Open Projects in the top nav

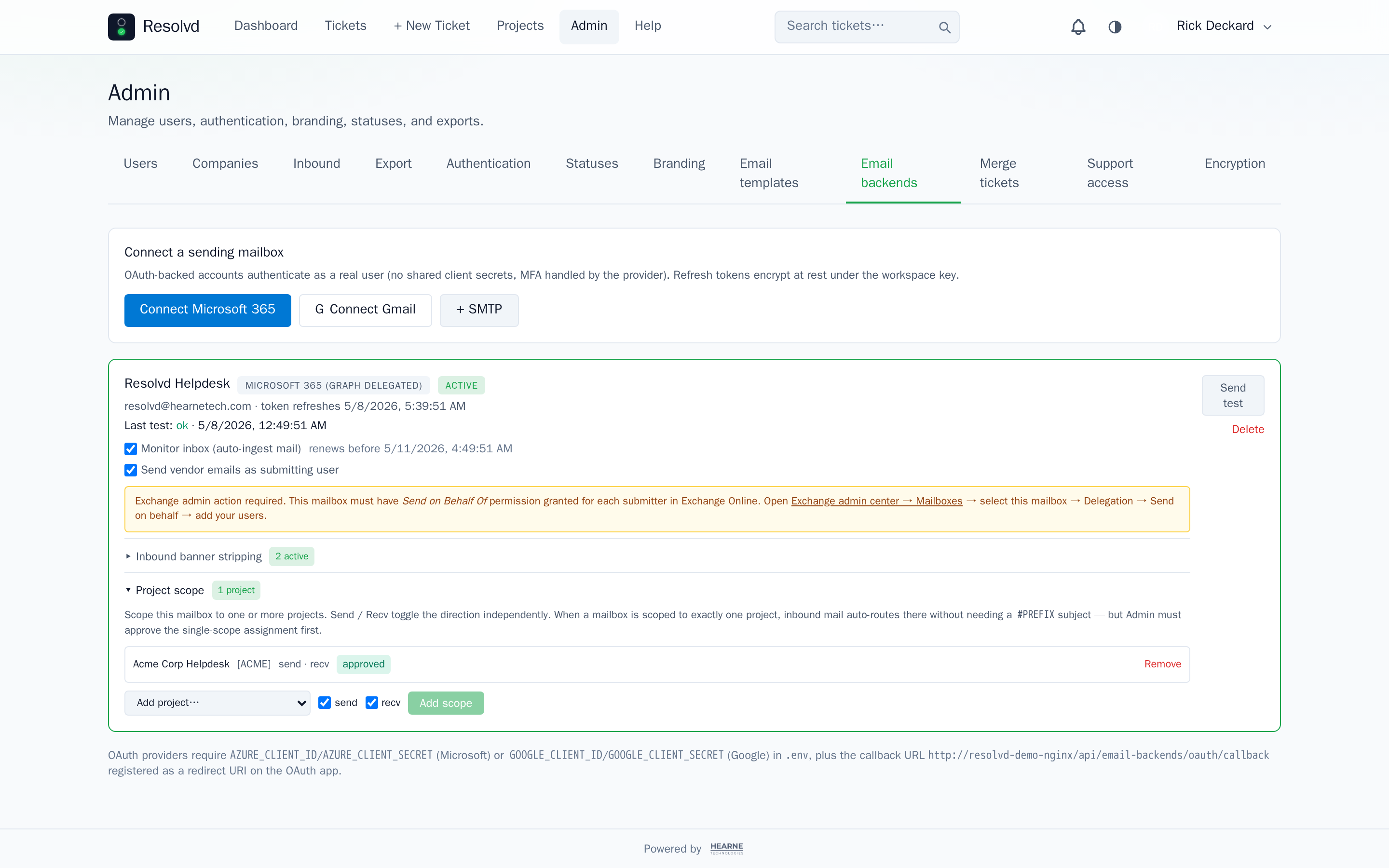(520, 26)
